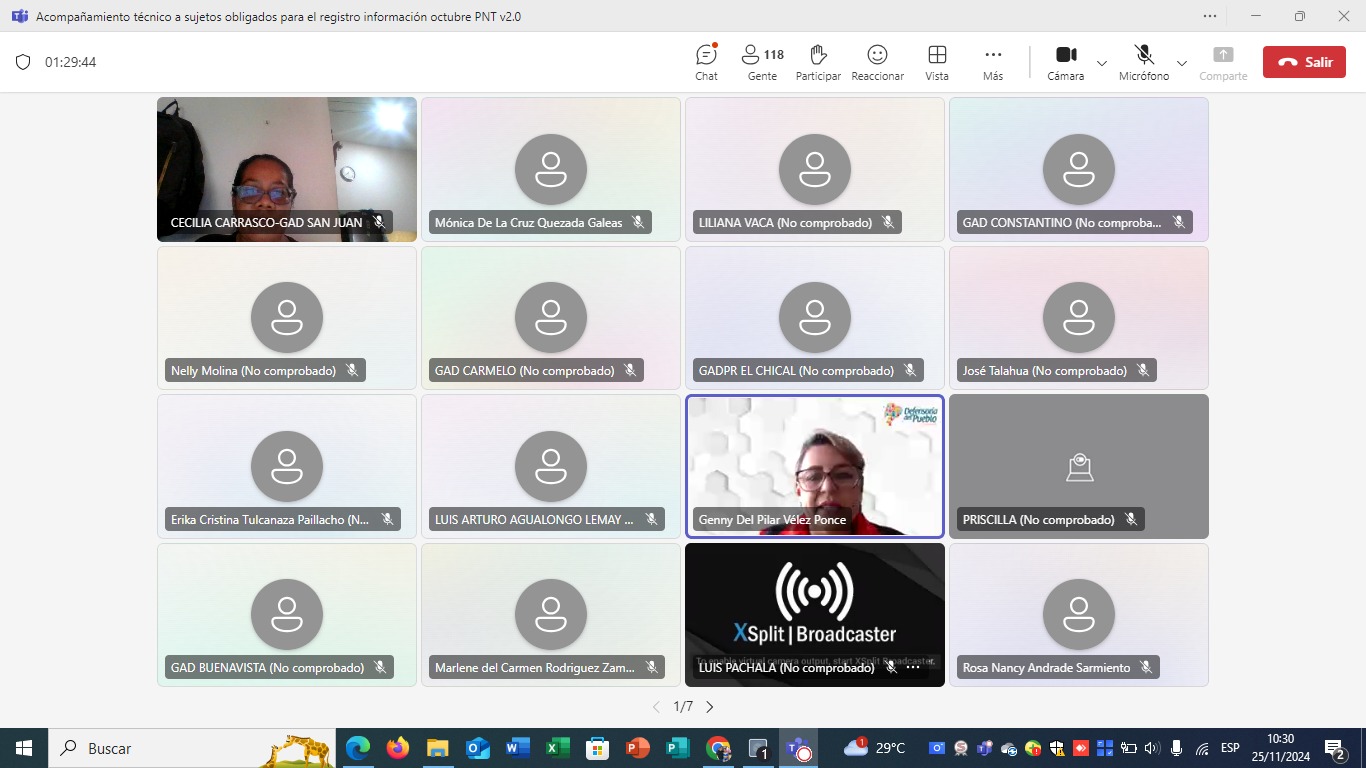Open the Reaccionar emoji menu

coord(877,62)
